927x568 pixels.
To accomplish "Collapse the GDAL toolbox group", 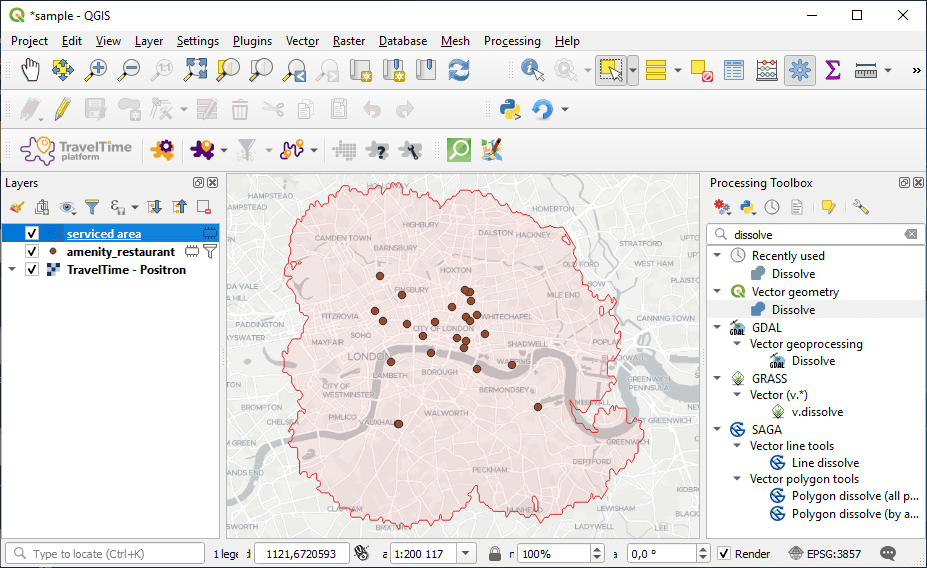I will (717, 327).
